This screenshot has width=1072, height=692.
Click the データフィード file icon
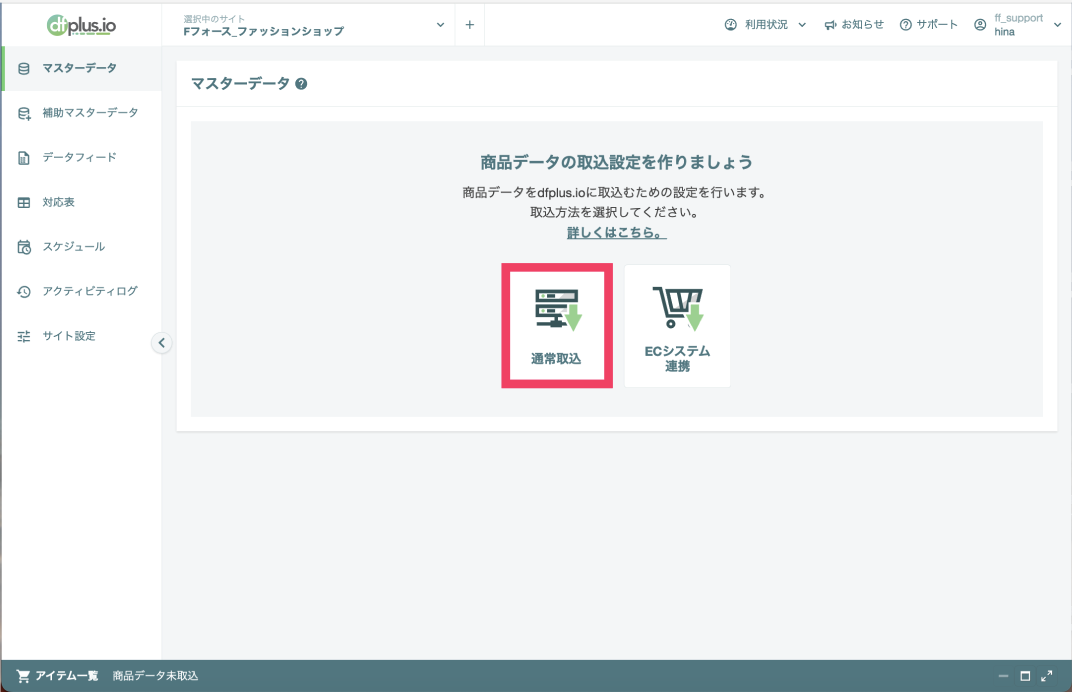(24, 158)
